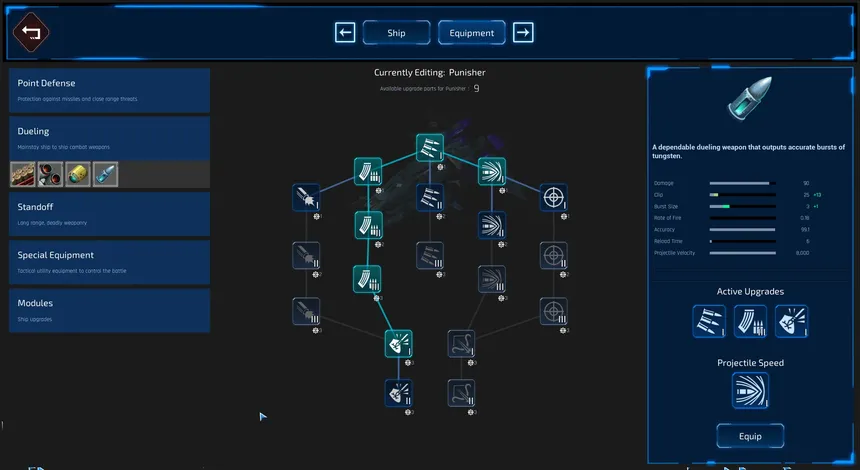Select the crosshair accuracy tier II node

tap(554, 256)
